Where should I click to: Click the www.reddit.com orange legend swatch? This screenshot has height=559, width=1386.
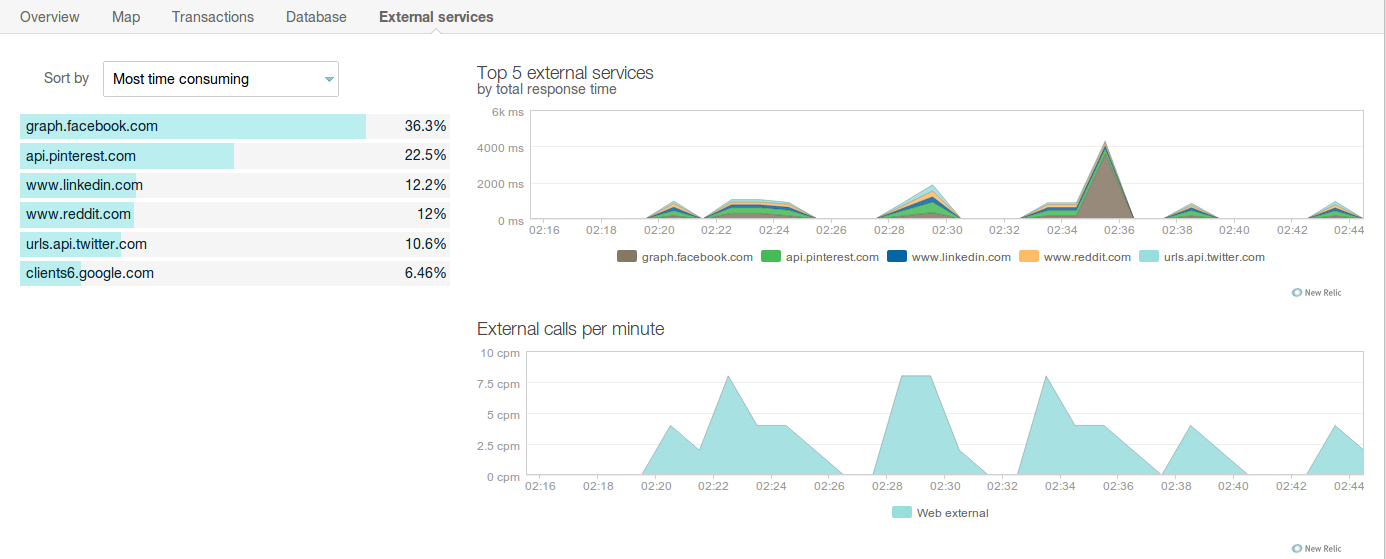click(1029, 257)
